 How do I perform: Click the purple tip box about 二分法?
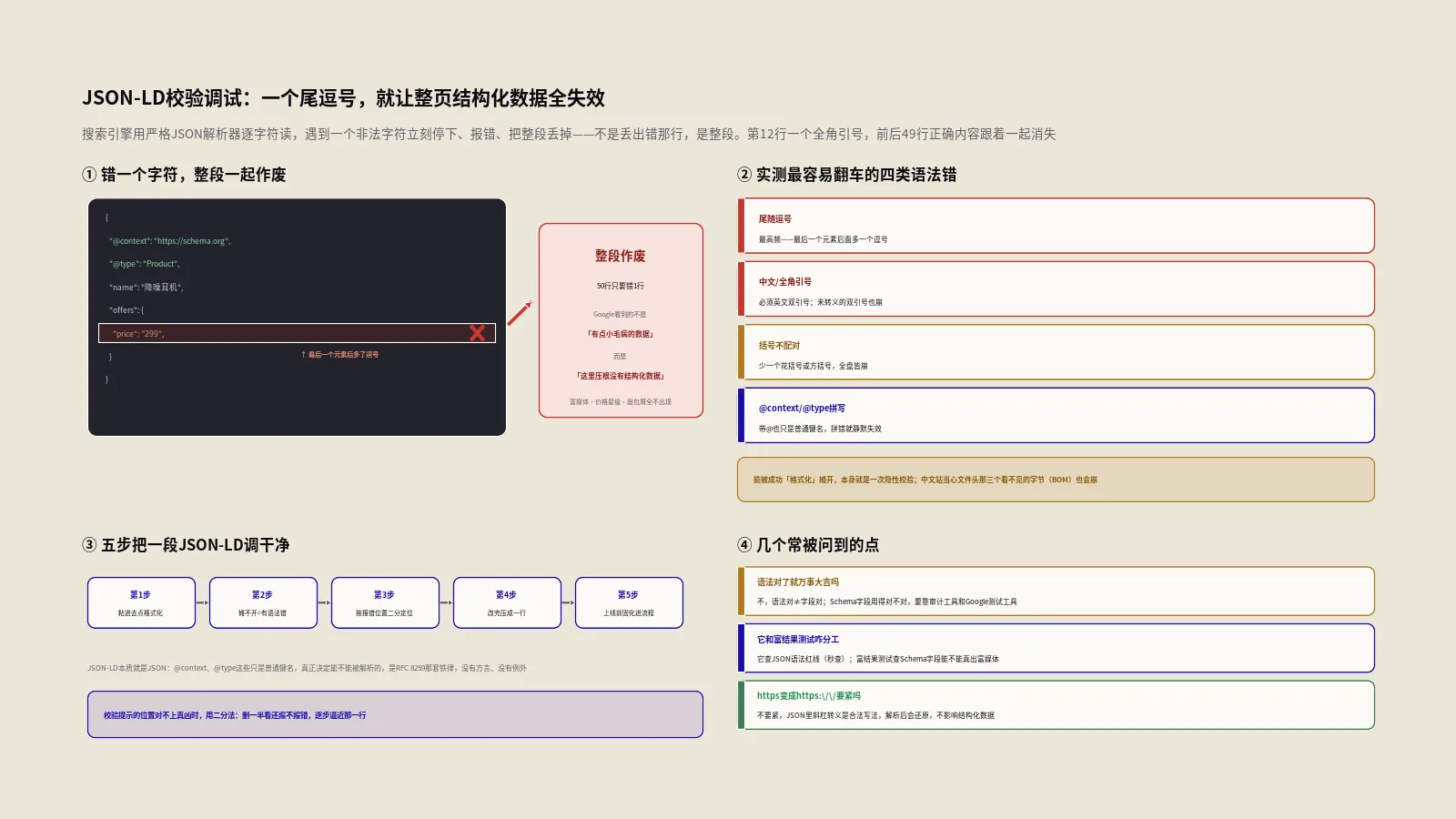tap(395, 714)
